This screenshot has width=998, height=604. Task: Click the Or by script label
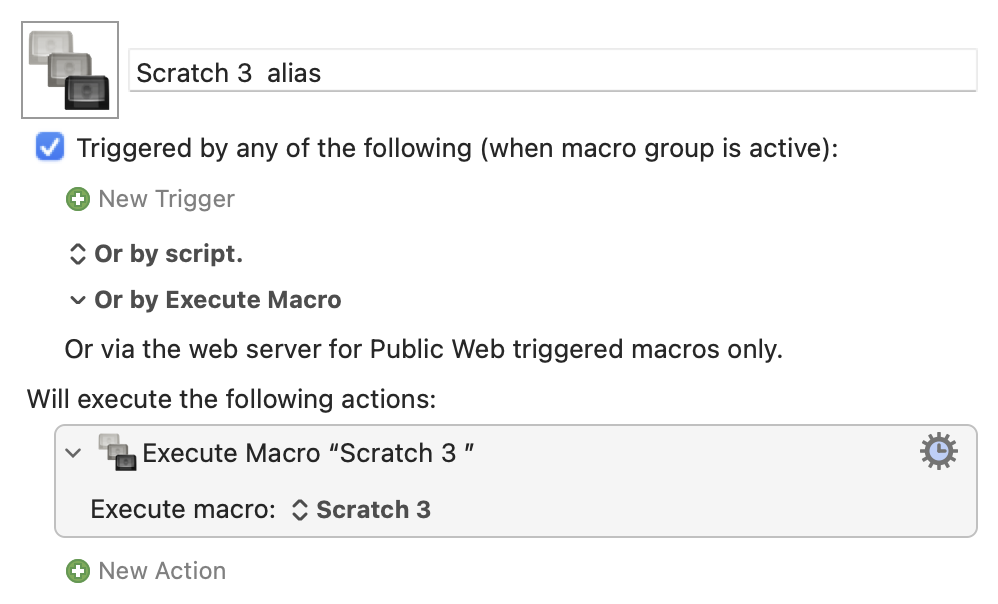click(x=169, y=254)
